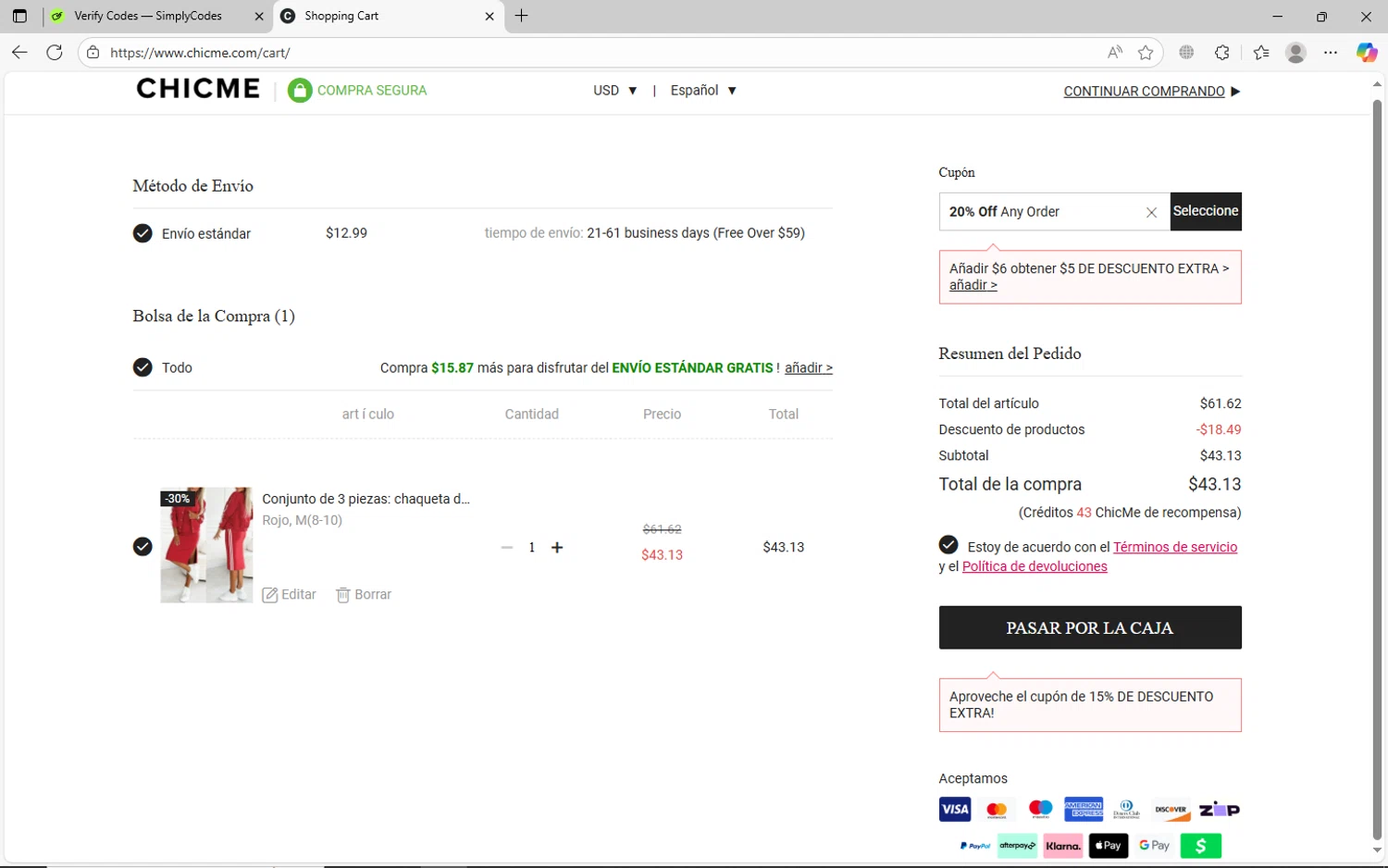Increase item quantity with plus icon

pos(557,548)
